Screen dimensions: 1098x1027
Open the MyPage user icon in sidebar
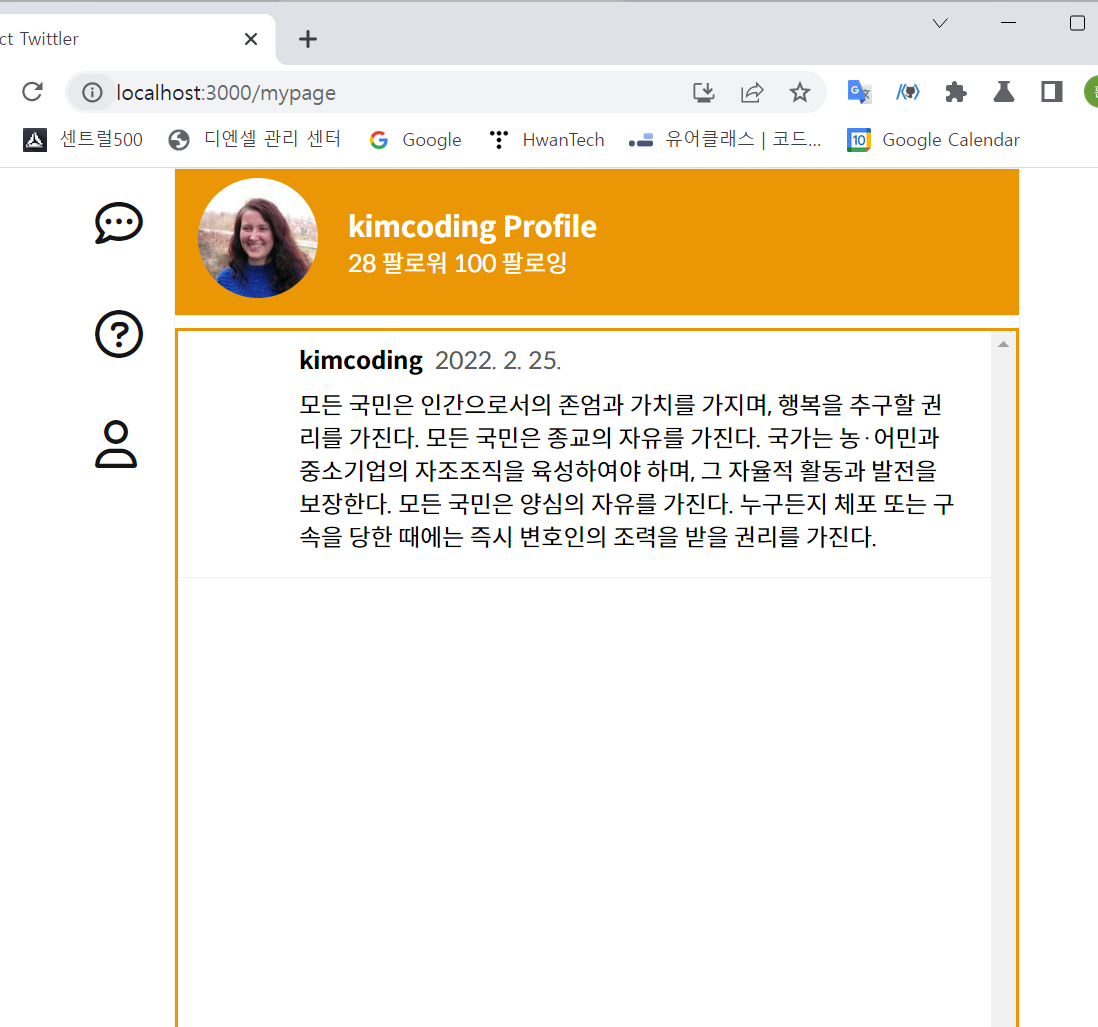[x=116, y=444]
